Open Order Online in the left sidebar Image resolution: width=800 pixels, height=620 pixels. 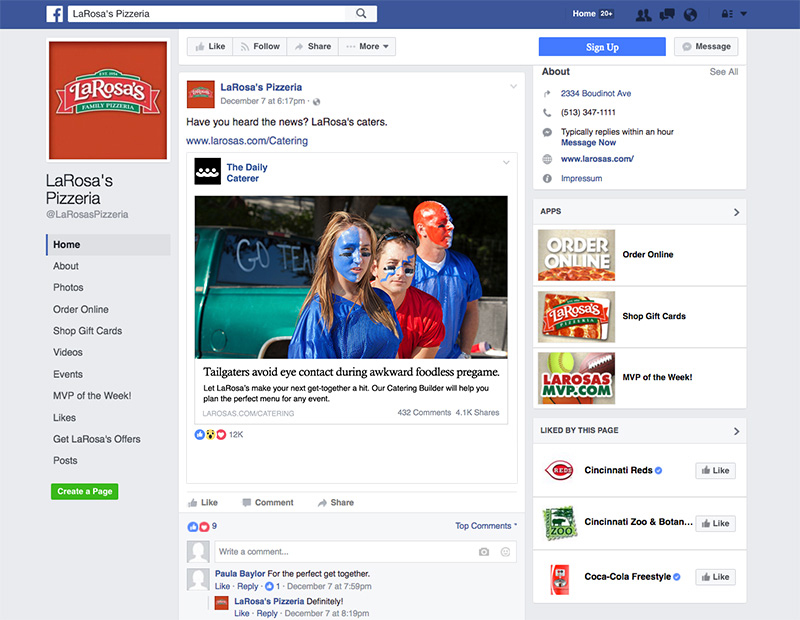81,309
